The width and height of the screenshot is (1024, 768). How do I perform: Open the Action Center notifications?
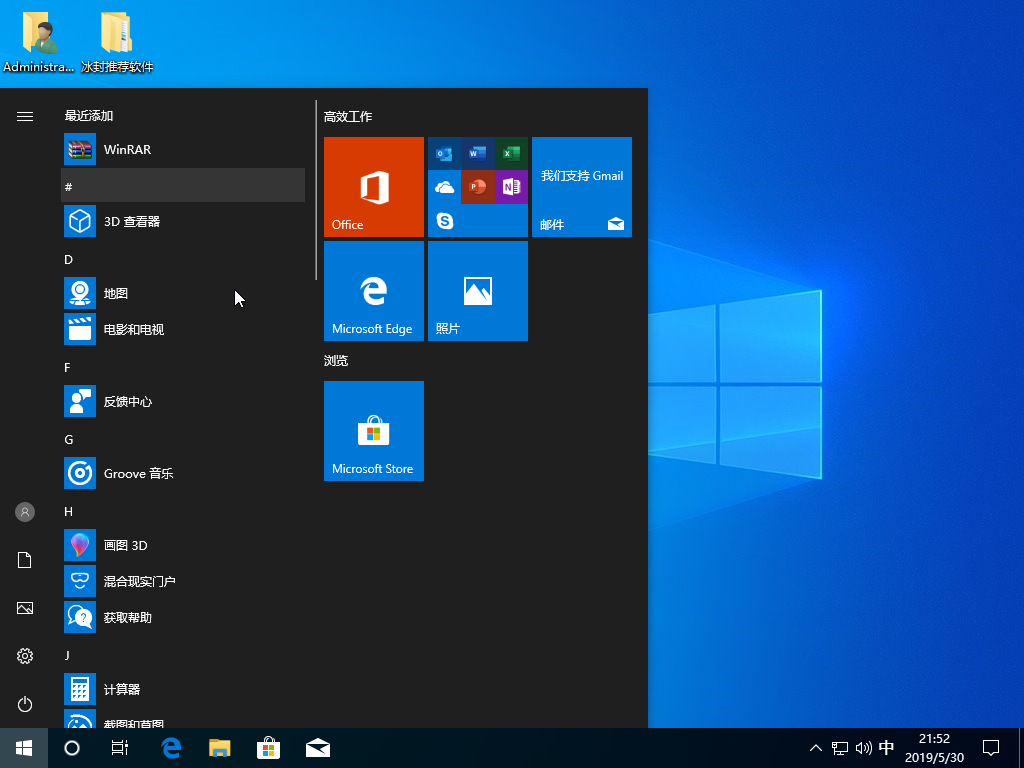click(991, 748)
